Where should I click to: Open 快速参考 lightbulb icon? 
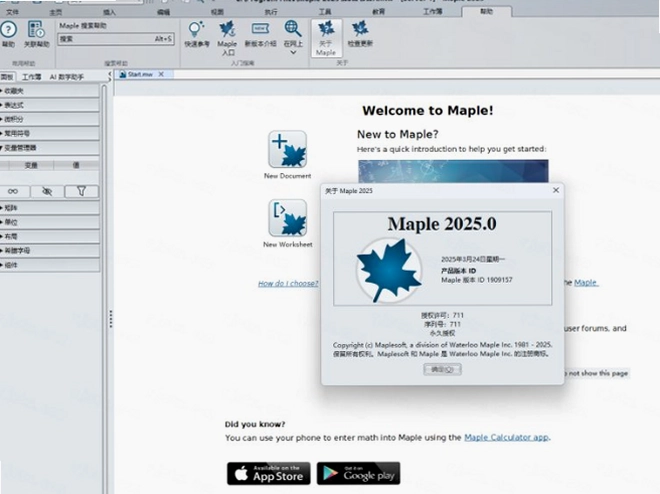point(197,30)
